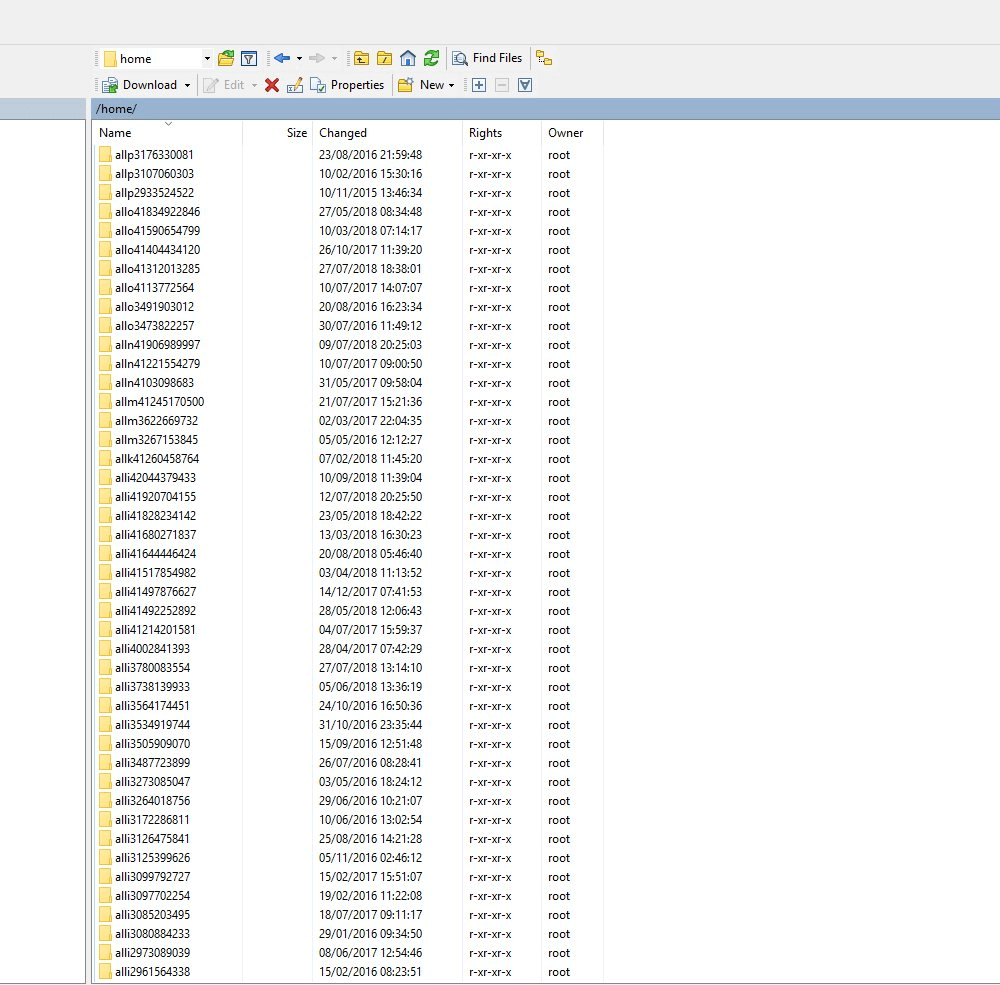The height and width of the screenshot is (985, 1000).
Task: Click the grey forward arrow
Action: [x=316, y=59]
